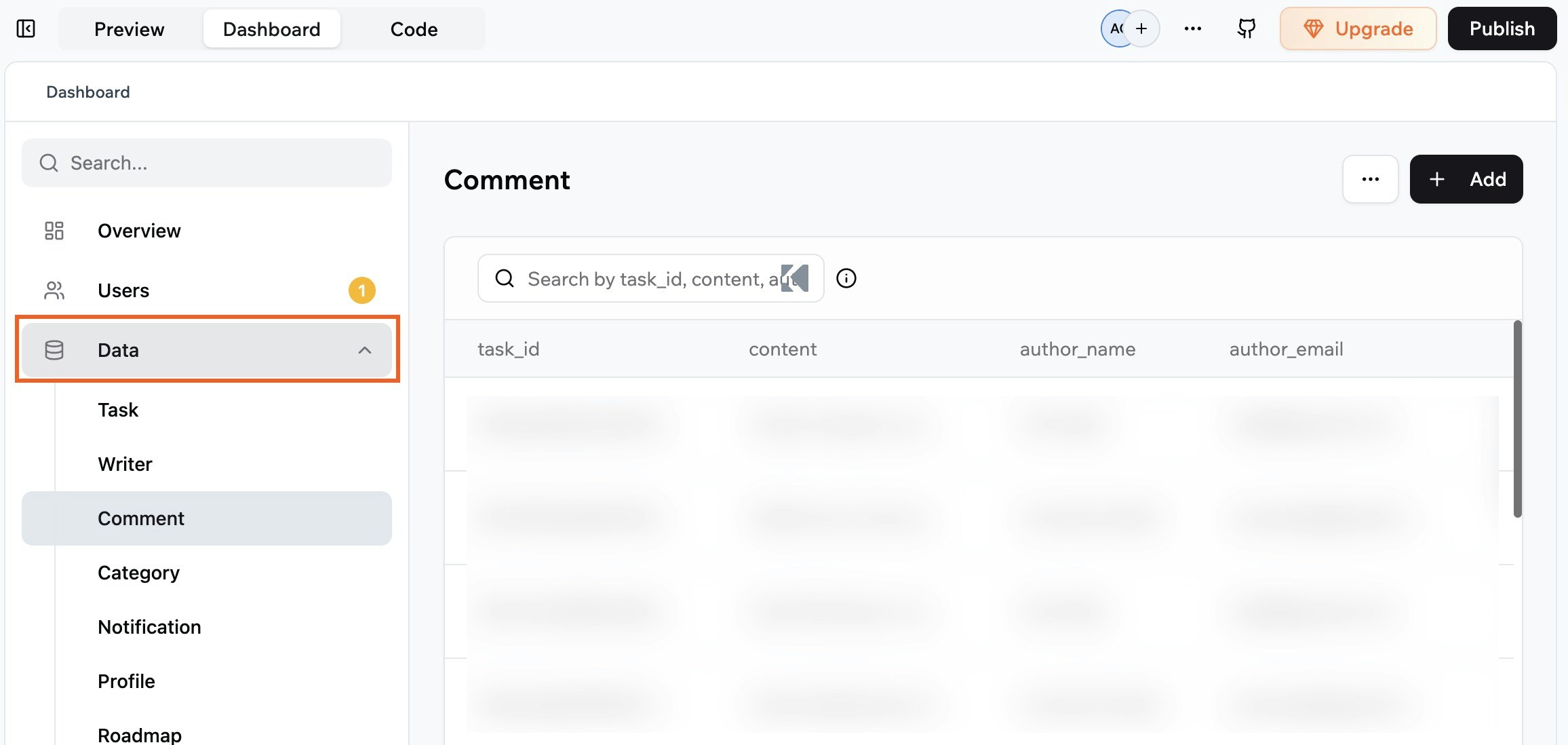Open top bar more options ellipsis
Screen dimensions: 1568x745
1192,28
